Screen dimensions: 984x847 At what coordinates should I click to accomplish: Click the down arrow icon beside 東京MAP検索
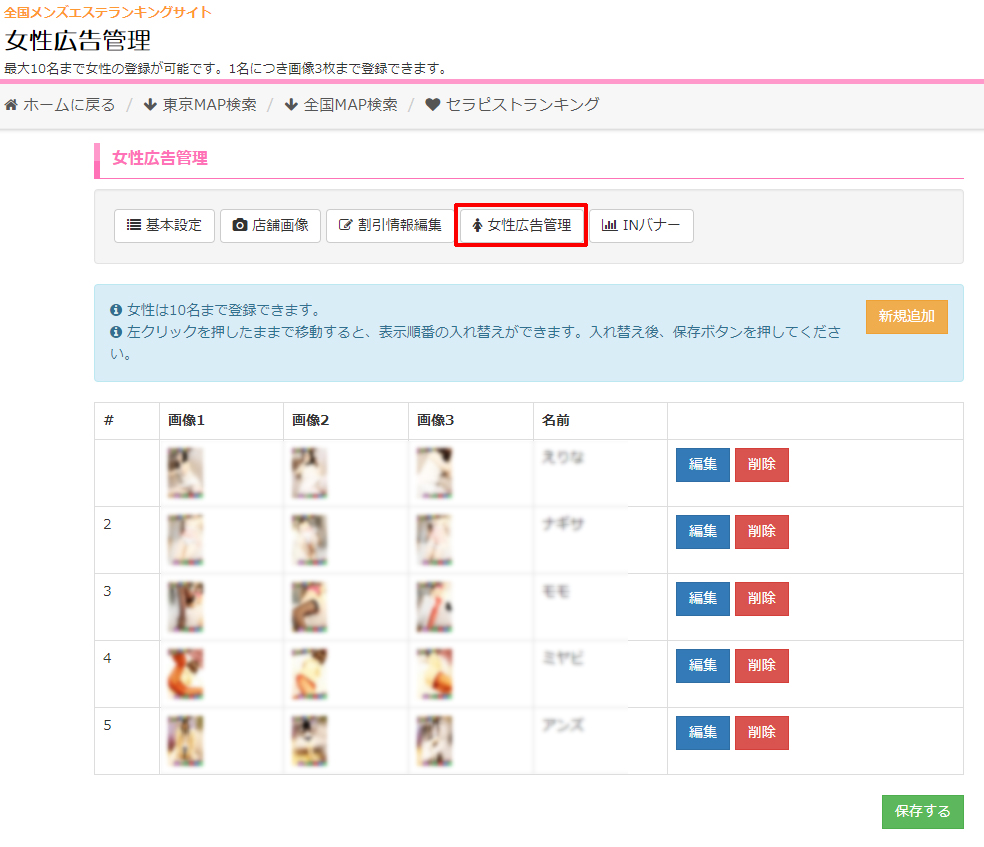tap(150, 105)
